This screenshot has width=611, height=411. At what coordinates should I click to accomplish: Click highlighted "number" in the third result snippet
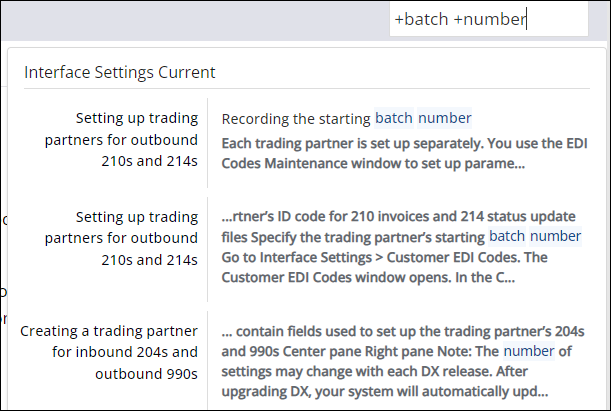click(x=527, y=350)
